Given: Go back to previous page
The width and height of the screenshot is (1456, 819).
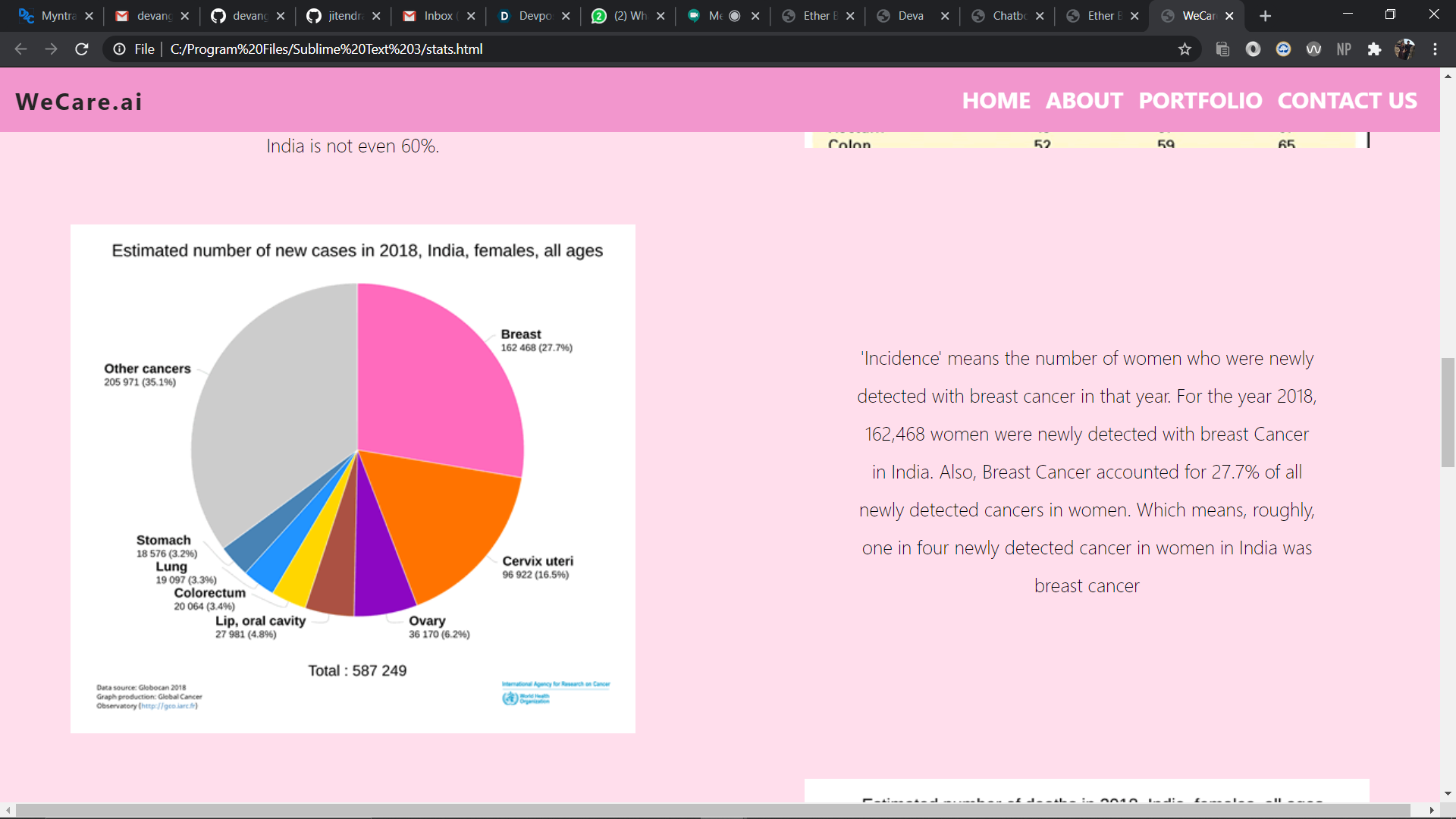Looking at the screenshot, I should 20,49.
